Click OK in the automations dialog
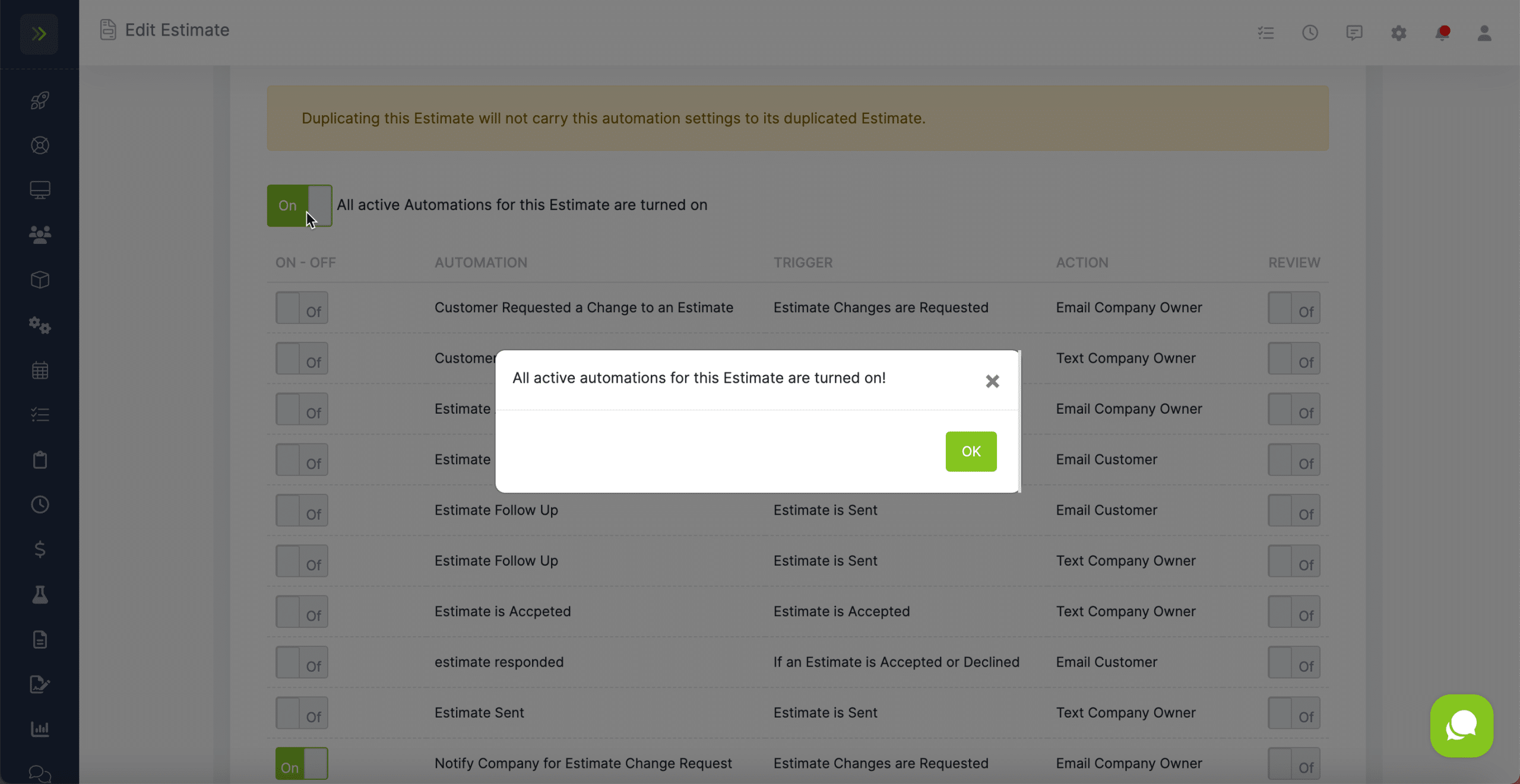1520x784 pixels. (971, 452)
